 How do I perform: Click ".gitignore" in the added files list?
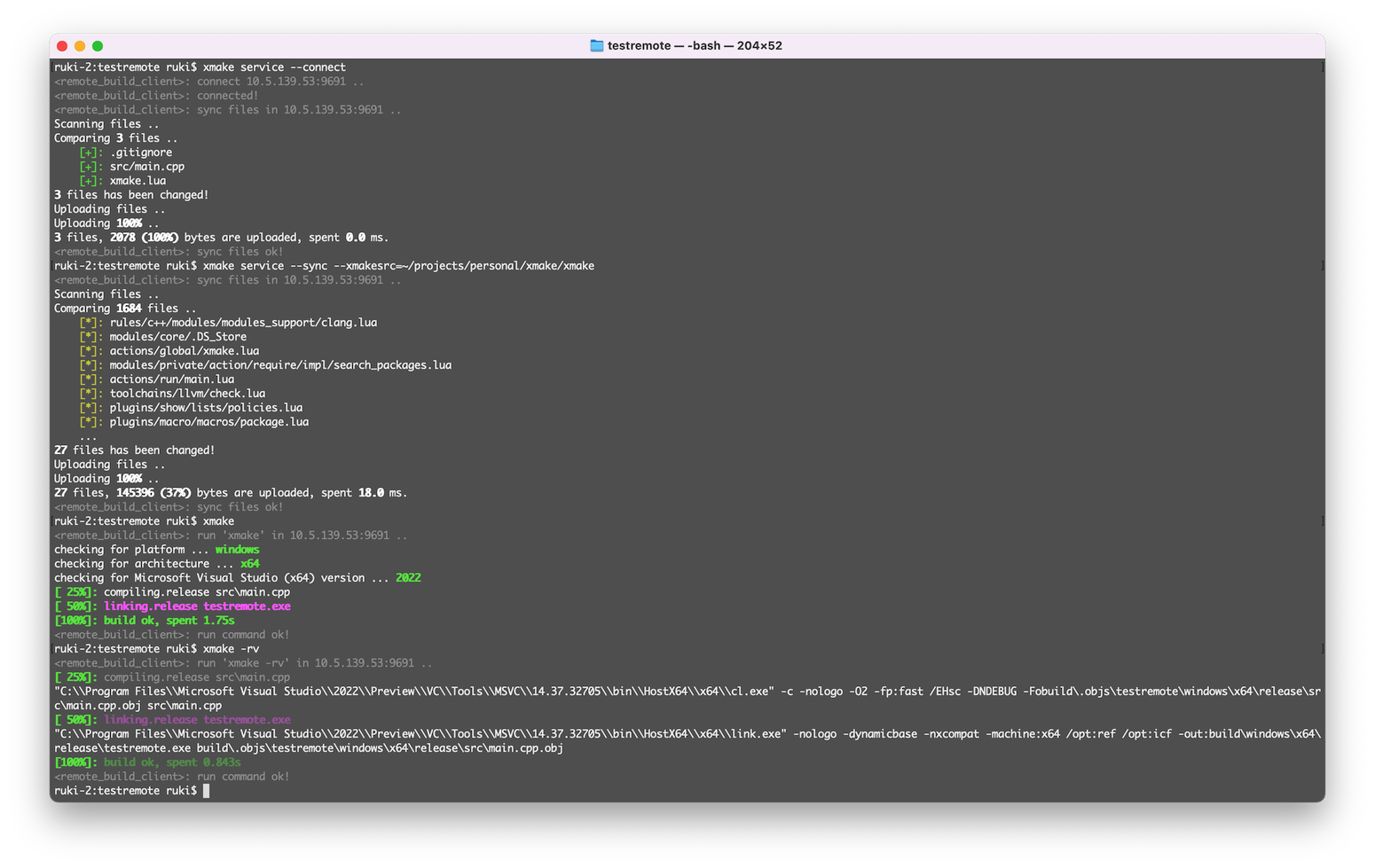(141, 152)
